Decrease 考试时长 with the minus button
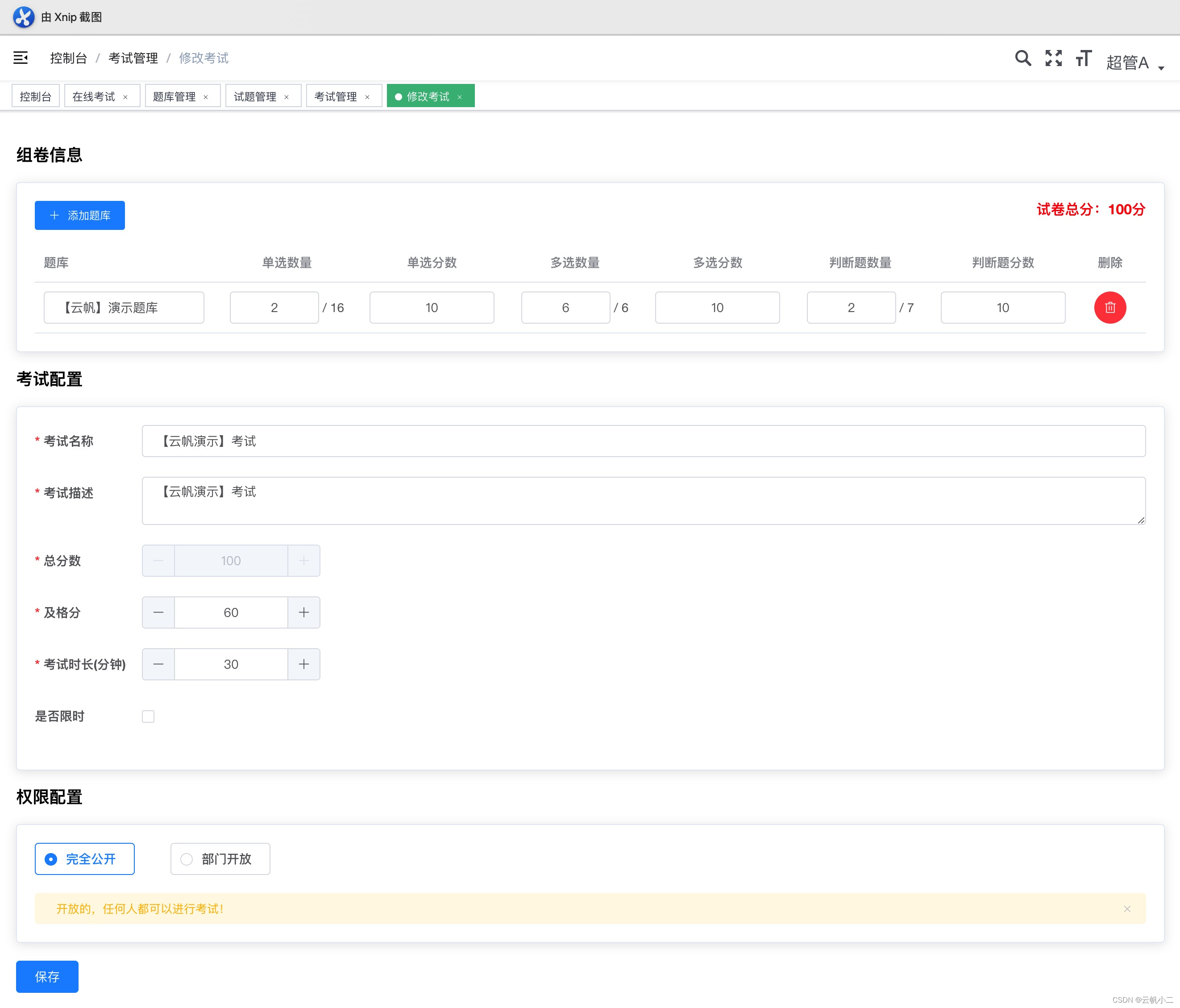1180x1008 pixels. 158,664
